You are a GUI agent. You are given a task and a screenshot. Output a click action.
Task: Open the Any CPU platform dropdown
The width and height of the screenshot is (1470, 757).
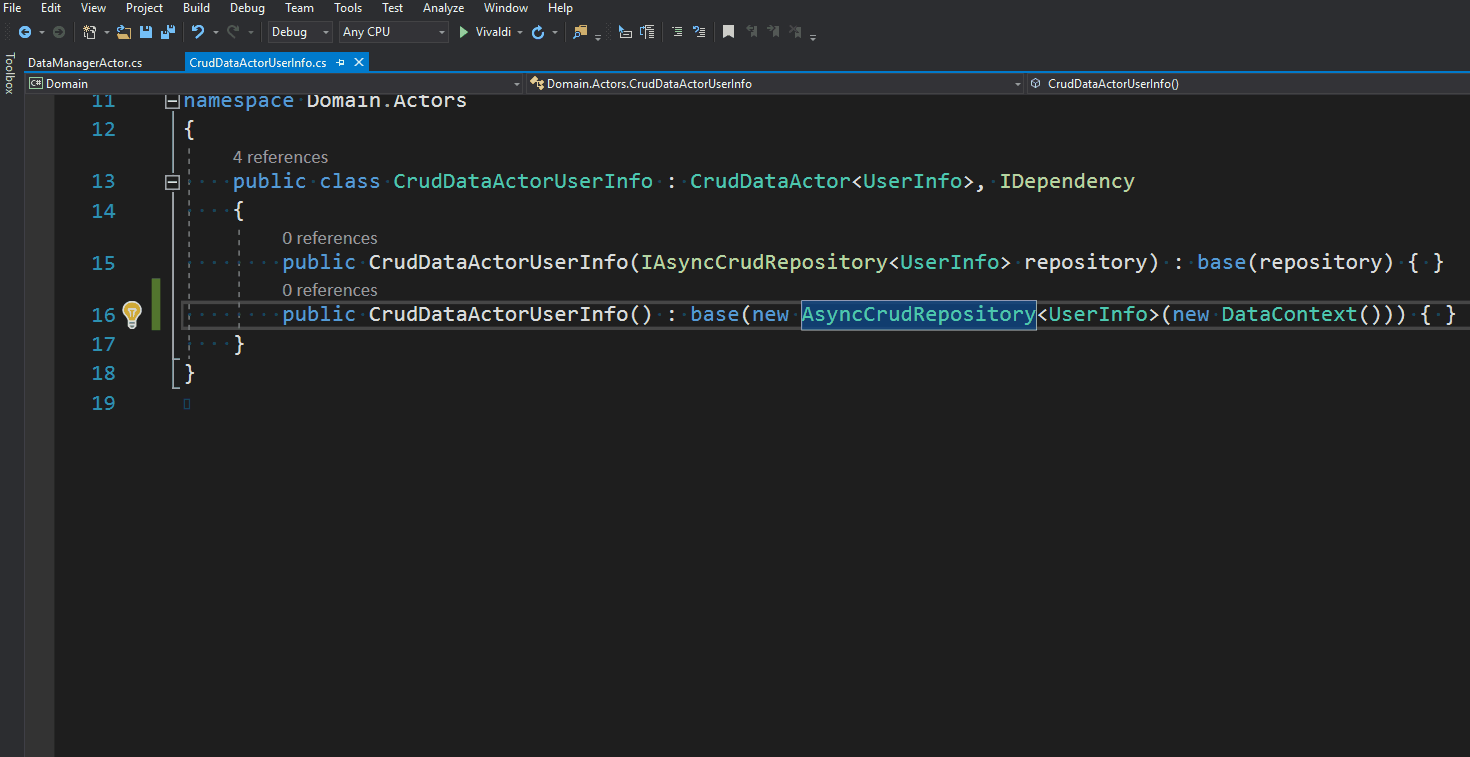[x=393, y=32]
